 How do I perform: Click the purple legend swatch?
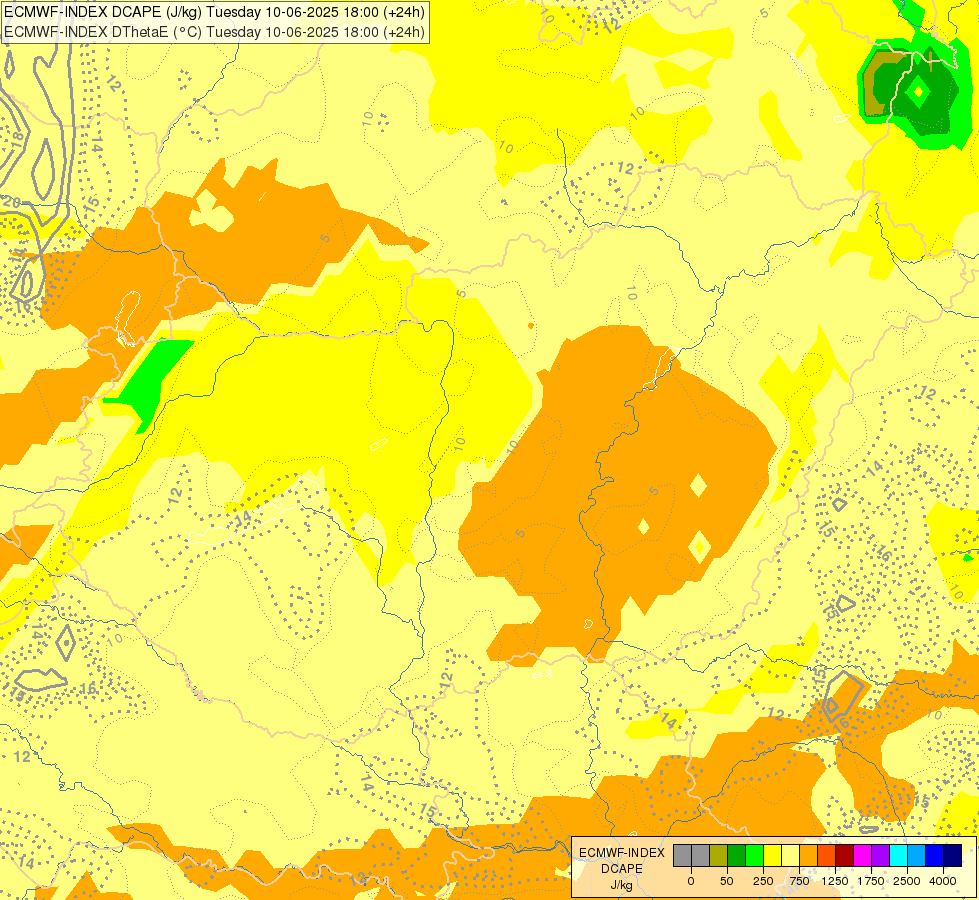coord(881,856)
